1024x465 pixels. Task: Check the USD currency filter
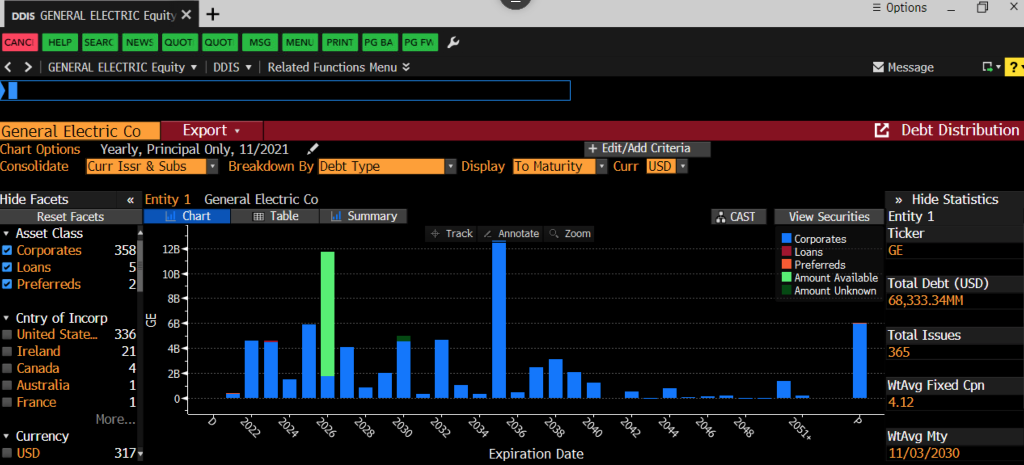click(x=7, y=453)
